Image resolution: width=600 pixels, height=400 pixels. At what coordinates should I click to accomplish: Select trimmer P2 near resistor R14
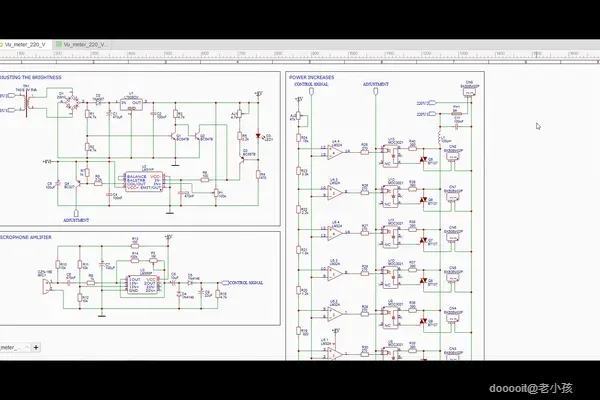click(x=153, y=260)
